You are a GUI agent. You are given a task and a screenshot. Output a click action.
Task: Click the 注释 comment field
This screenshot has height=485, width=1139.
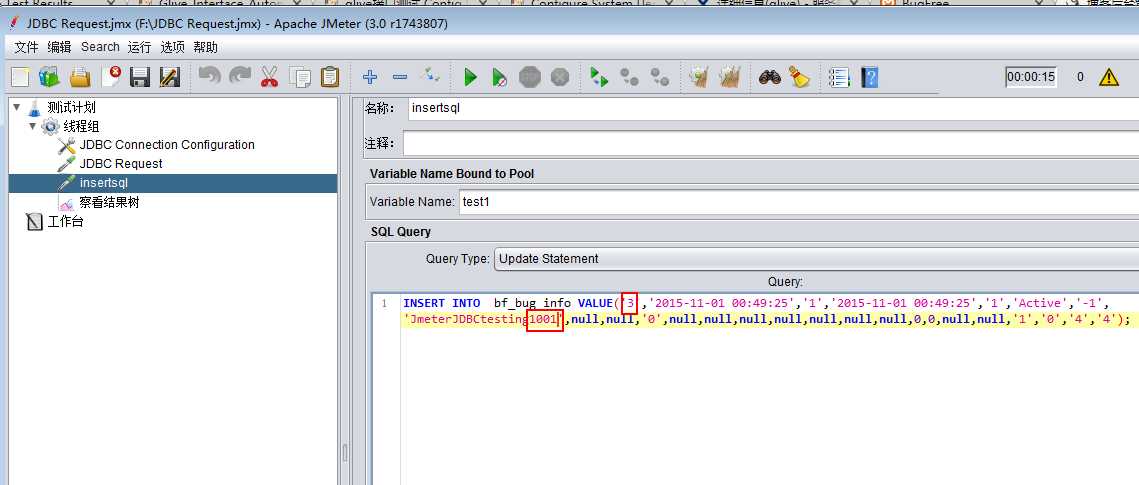coord(771,143)
